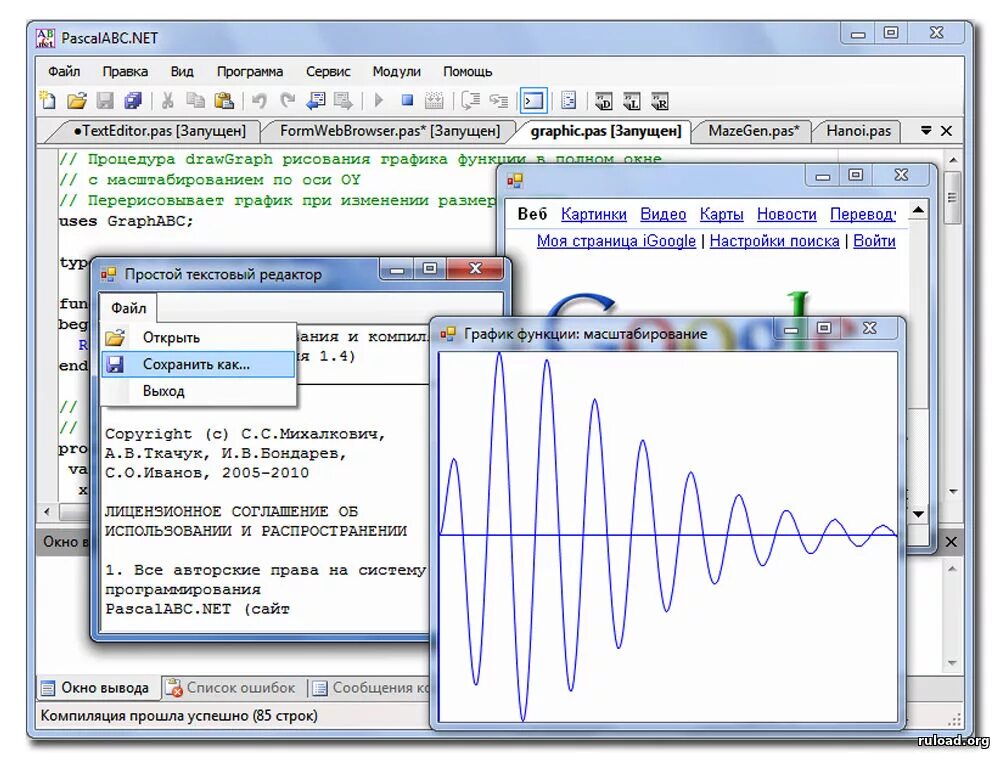Image resolution: width=1000 pixels, height=759 pixels.
Task: Switch to the FormWebBrowser.pas tab
Action: 389,131
